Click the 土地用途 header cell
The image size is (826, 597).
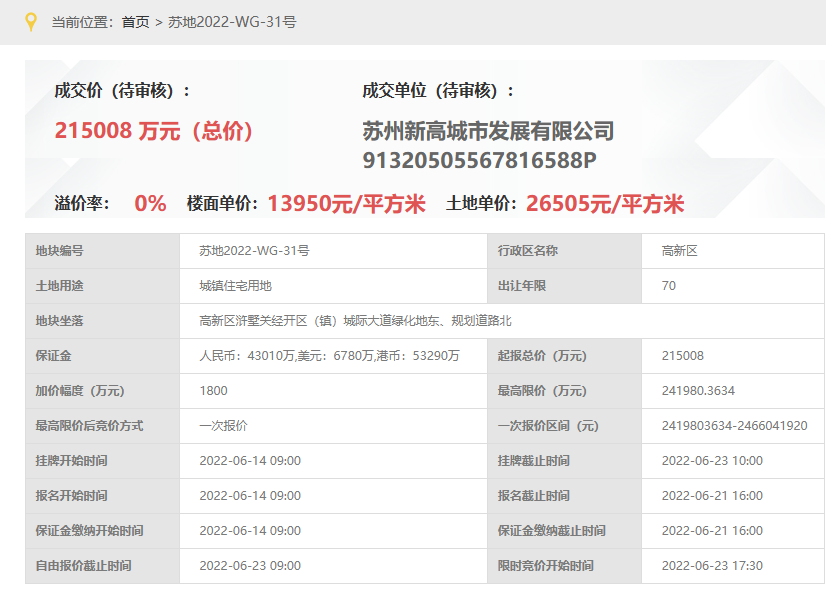click(x=103, y=286)
